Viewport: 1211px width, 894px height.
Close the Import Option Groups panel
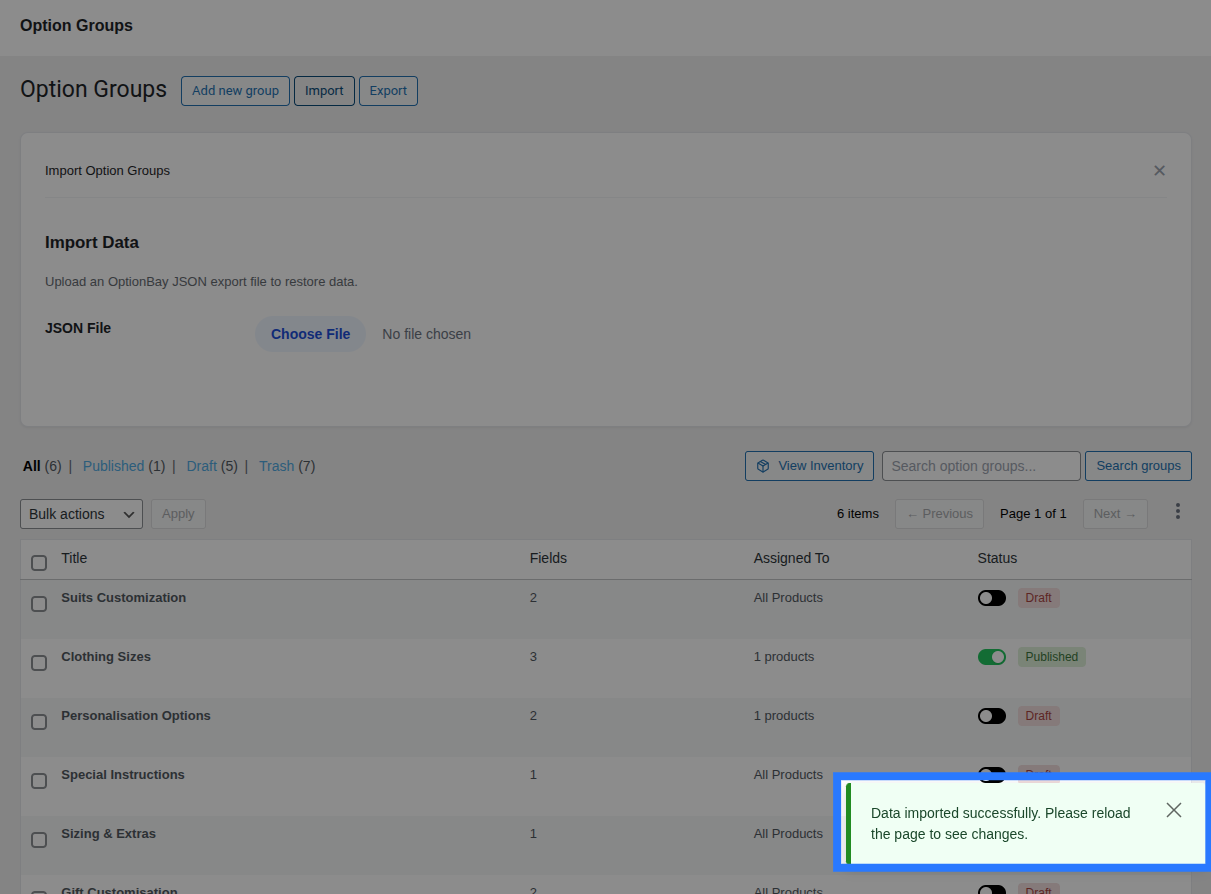click(x=1159, y=171)
